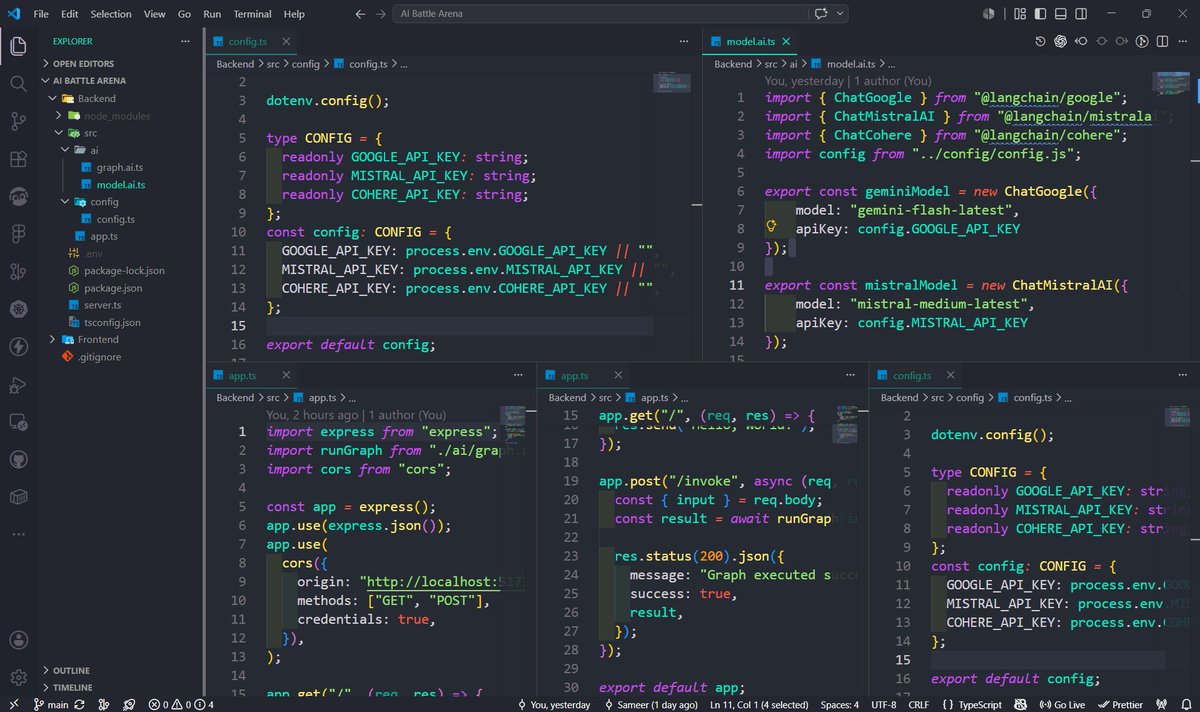
Task: Click the go-to-previous-change arrow icon
Action: point(1081,41)
